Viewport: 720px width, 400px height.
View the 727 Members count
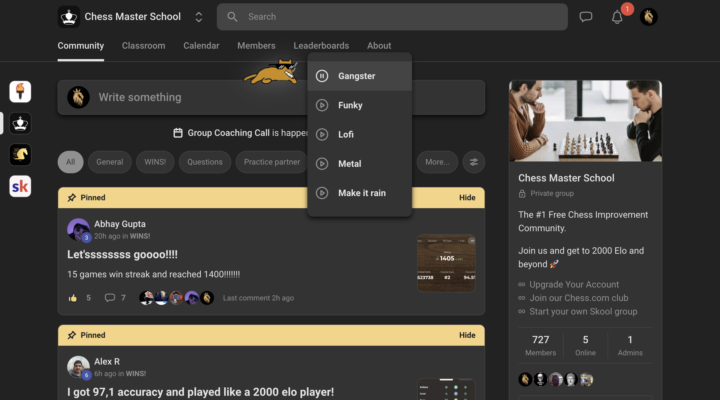coord(540,345)
